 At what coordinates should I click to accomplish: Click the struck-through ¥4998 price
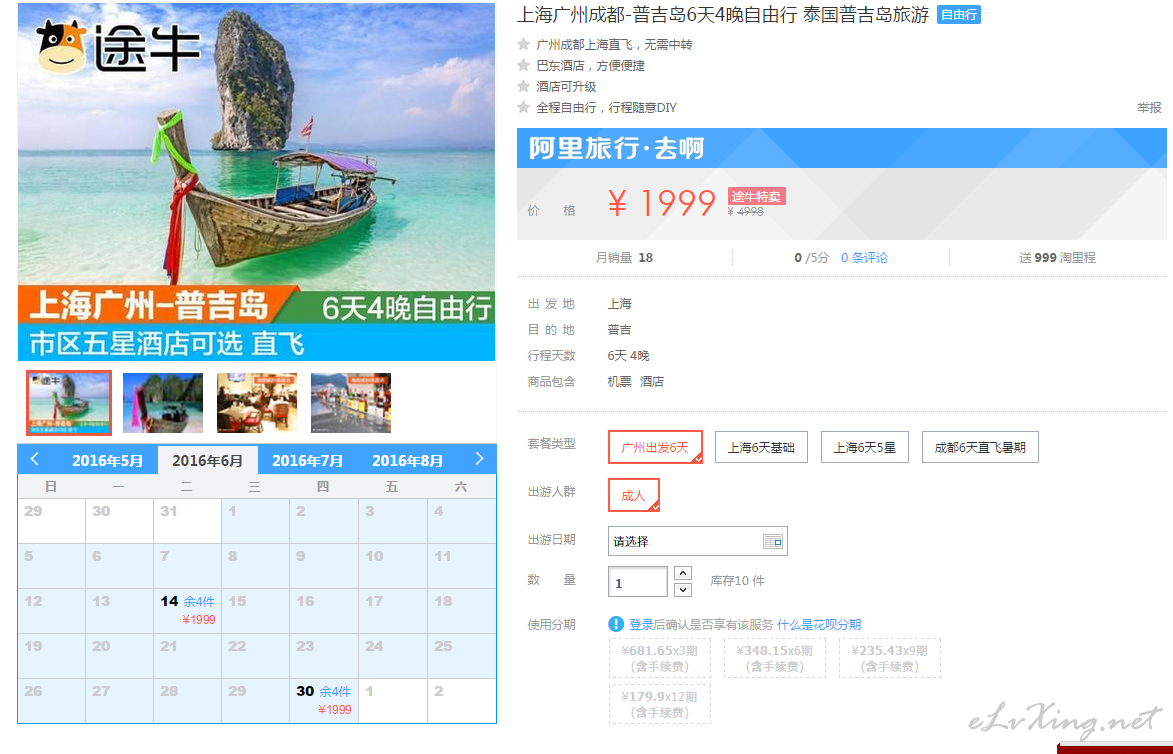point(745,212)
